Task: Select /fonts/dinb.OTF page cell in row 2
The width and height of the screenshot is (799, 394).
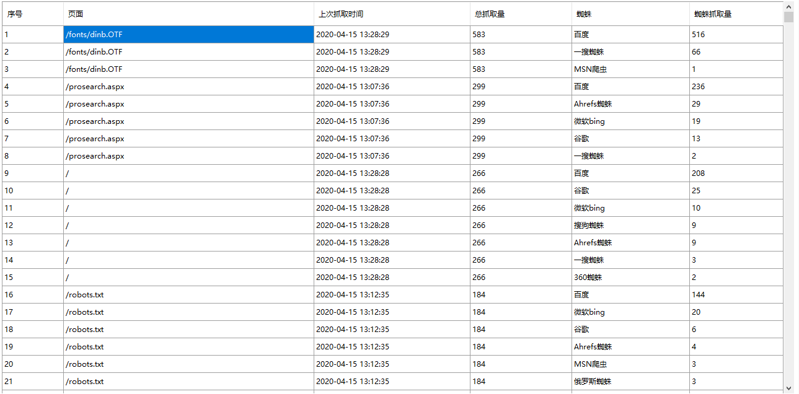Action: click(x=189, y=52)
